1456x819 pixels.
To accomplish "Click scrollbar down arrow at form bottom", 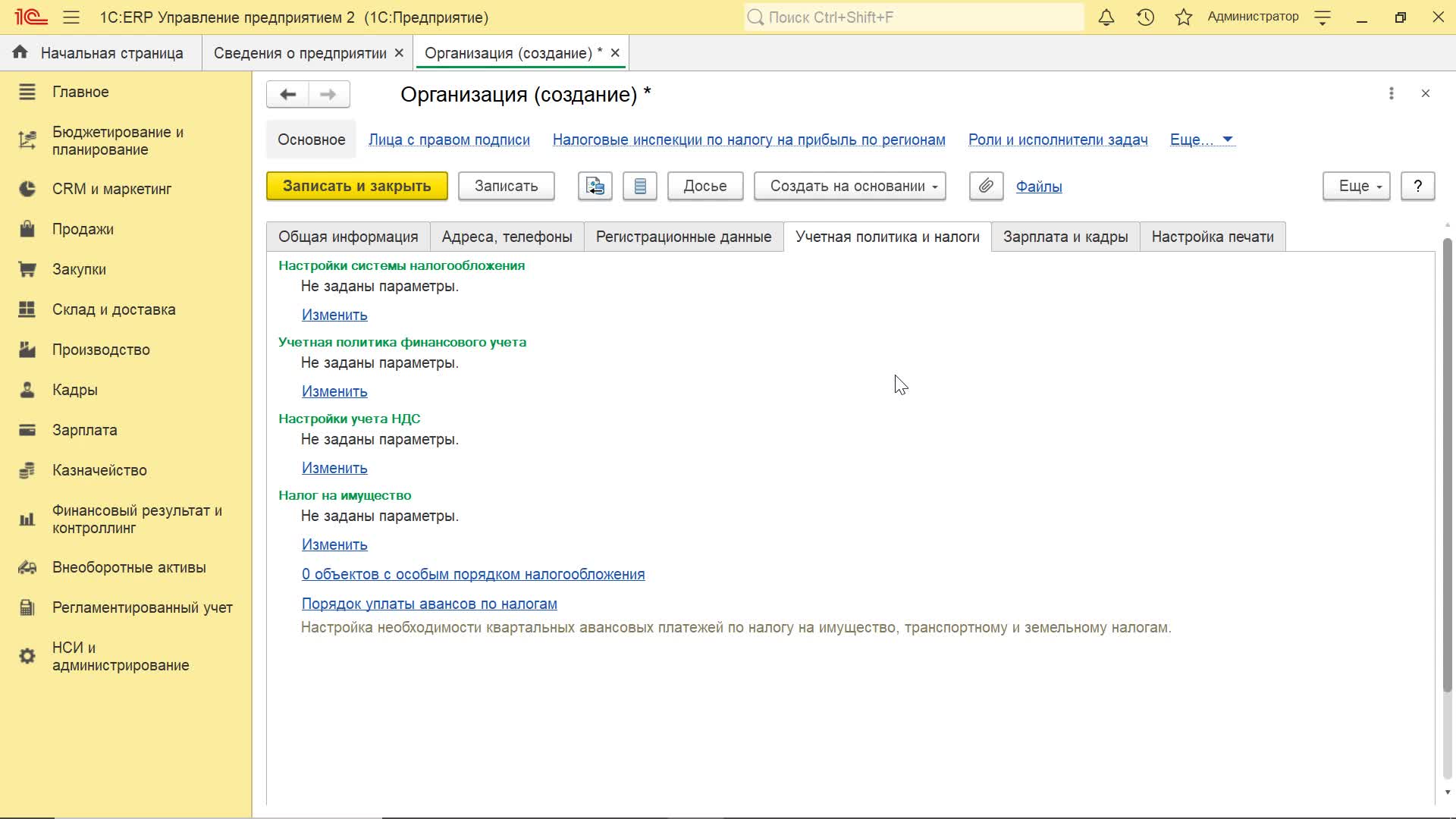I will (x=1447, y=792).
